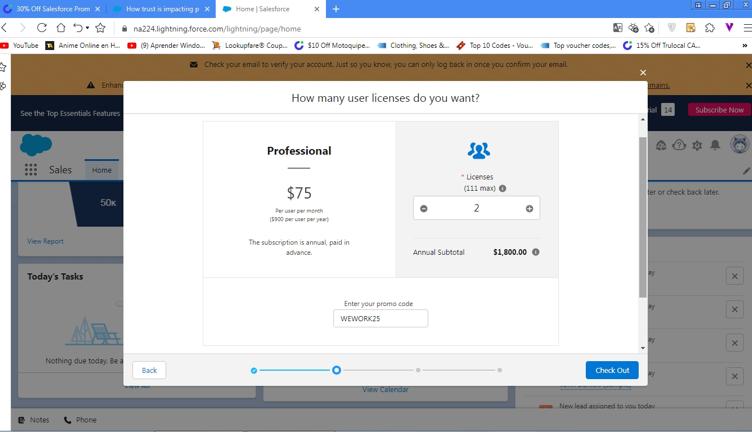This screenshot has width=752, height=432.
Task: Click the browser back arrow
Action: pyautogui.click(x=4, y=28)
